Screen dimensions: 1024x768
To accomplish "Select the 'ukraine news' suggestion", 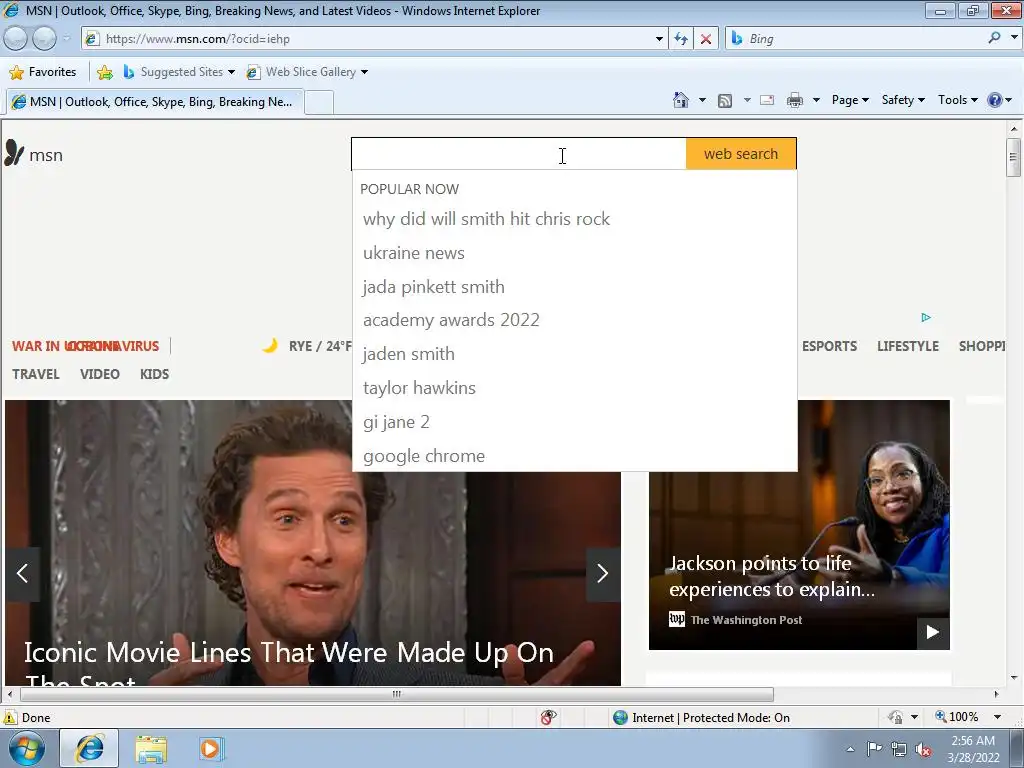I will tap(414, 253).
